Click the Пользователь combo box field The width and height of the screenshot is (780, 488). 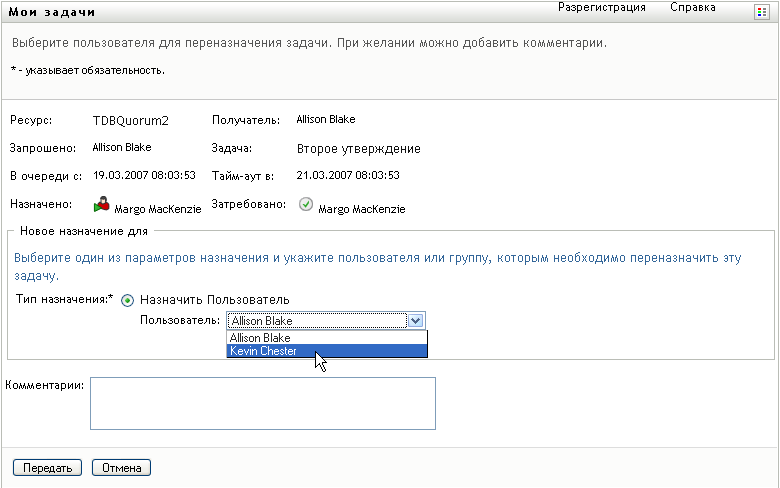pyautogui.click(x=317, y=321)
